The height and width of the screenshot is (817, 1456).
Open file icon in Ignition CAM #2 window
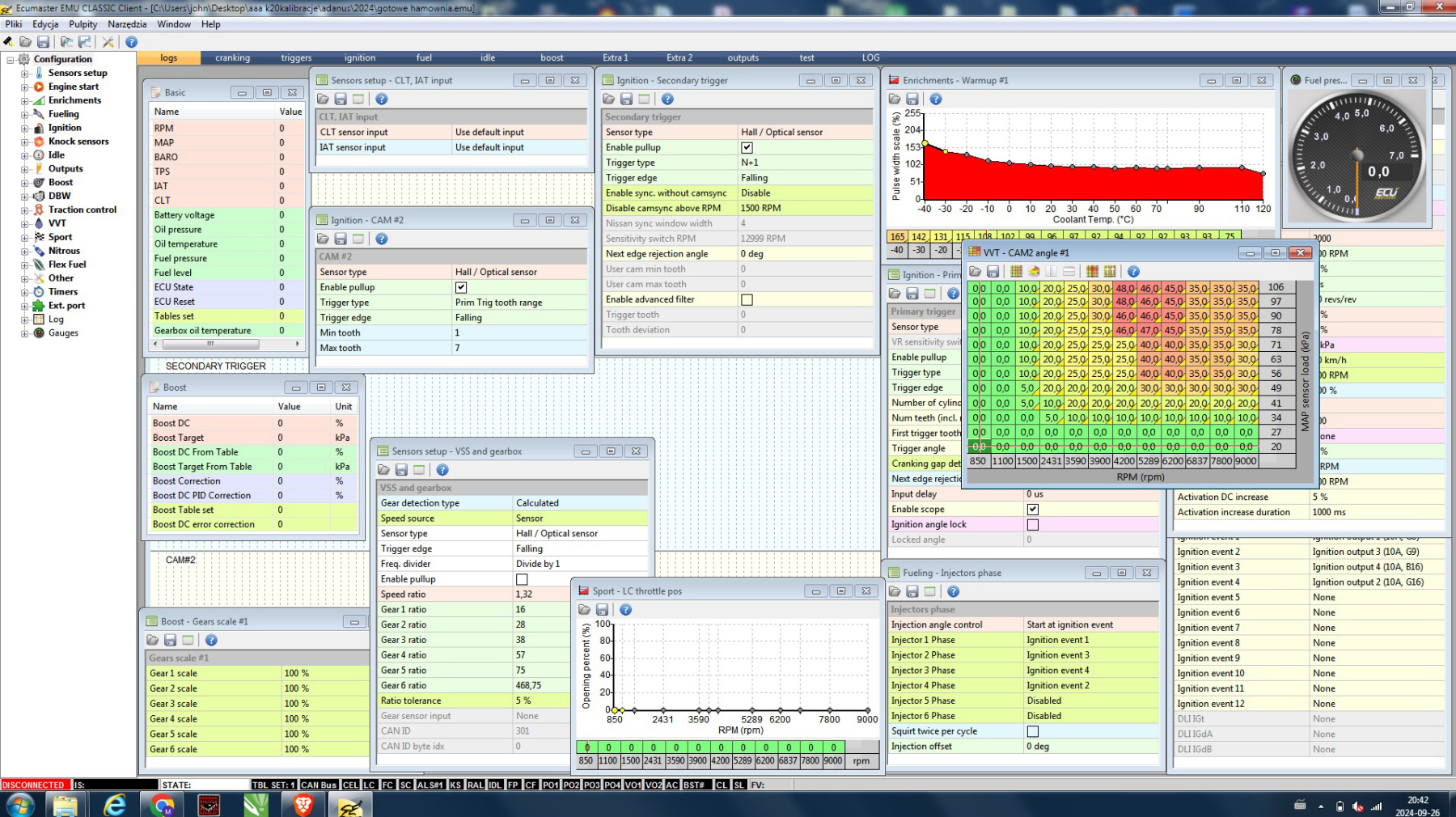(323, 239)
